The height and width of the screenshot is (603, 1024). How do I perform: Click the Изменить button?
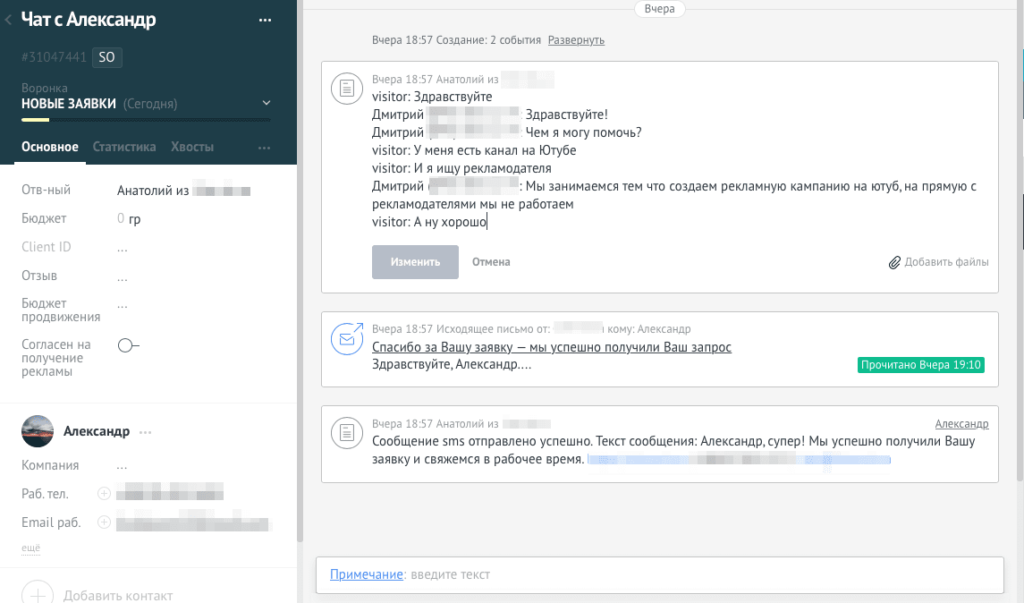415,262
